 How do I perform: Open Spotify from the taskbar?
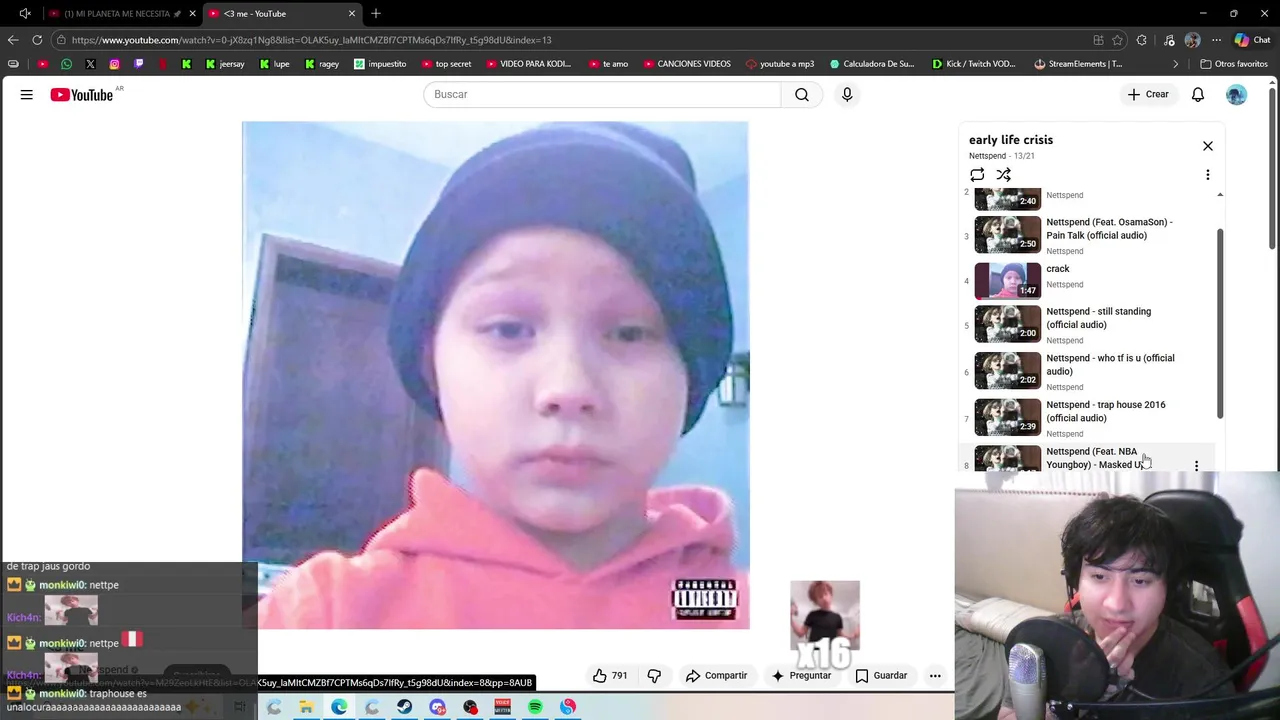[x=535, y=707]
